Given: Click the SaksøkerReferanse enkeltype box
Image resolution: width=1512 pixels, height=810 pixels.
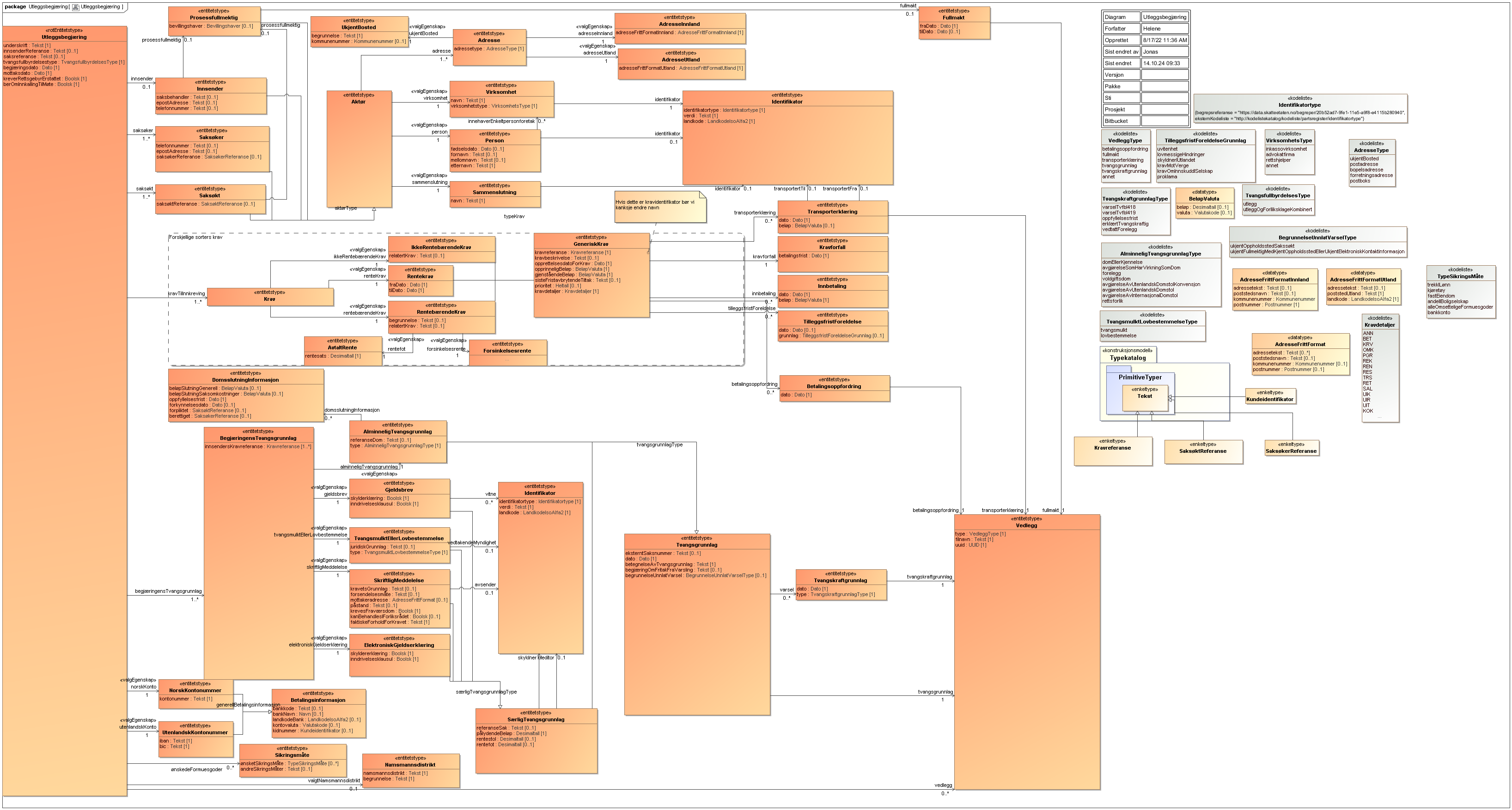Looking at the screenshot, I should [1291, 448].
